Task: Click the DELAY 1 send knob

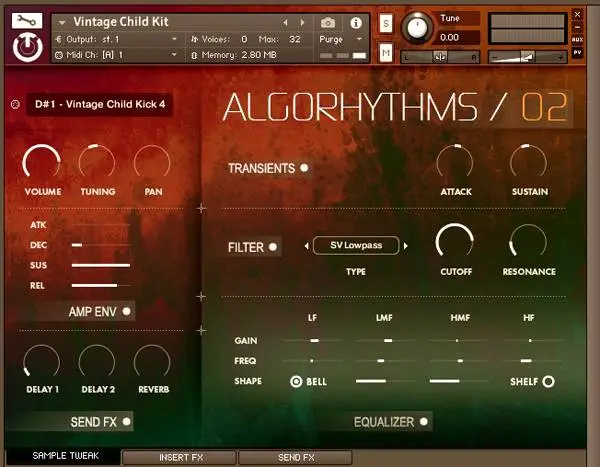Action: 42,363
